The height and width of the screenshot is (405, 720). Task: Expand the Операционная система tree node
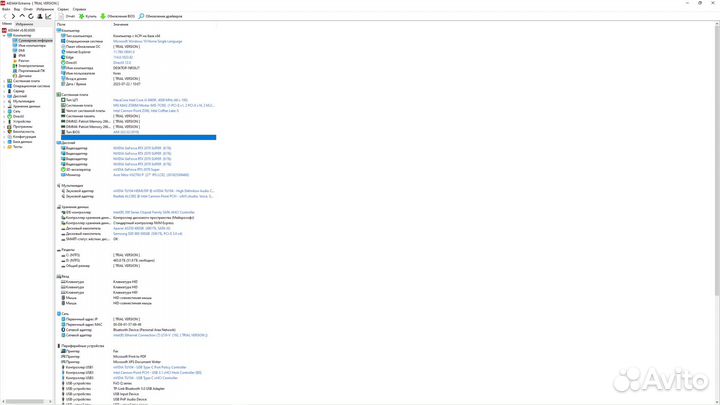click(3, 85)
